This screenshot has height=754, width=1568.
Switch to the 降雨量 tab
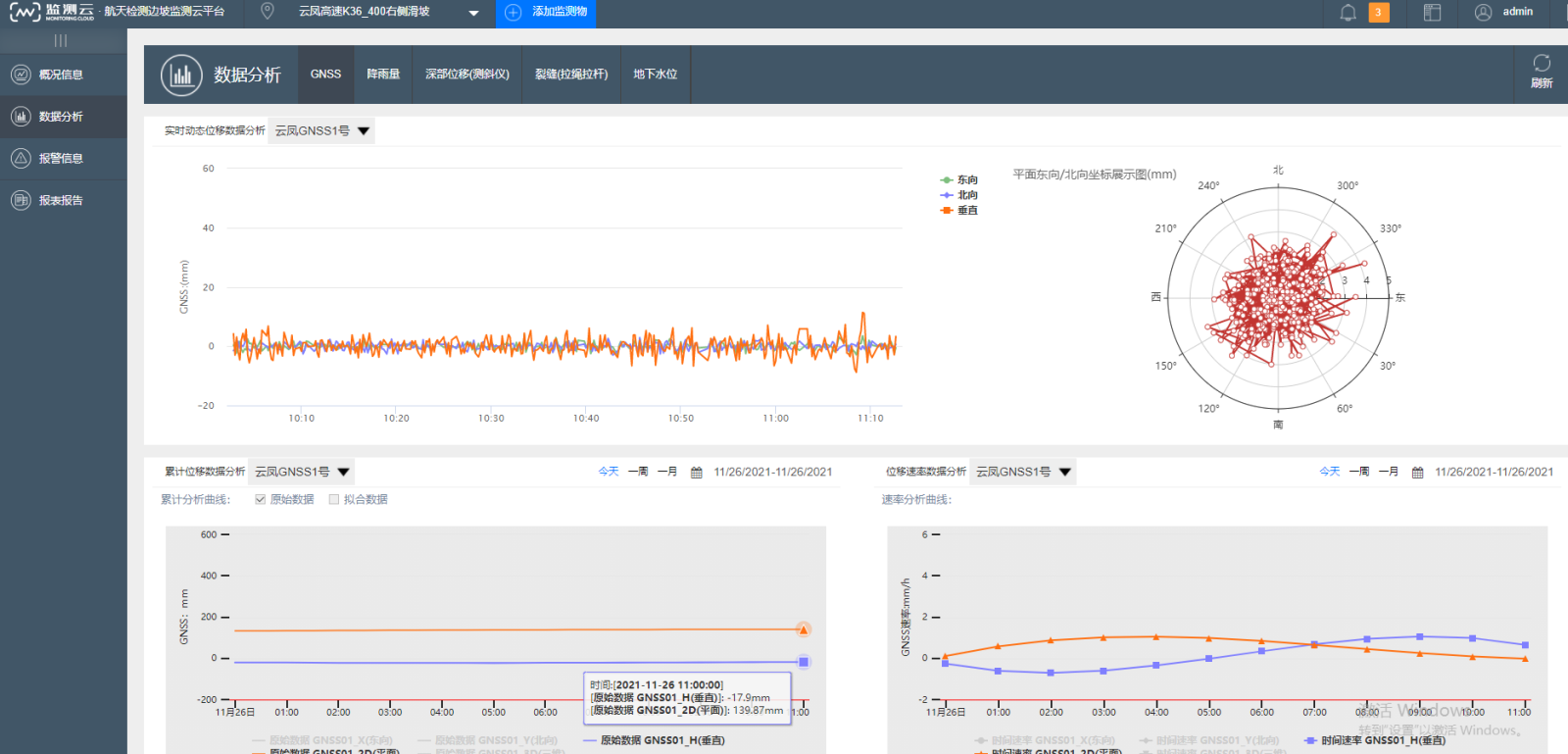pyautogui.click(x=383, y=75)
